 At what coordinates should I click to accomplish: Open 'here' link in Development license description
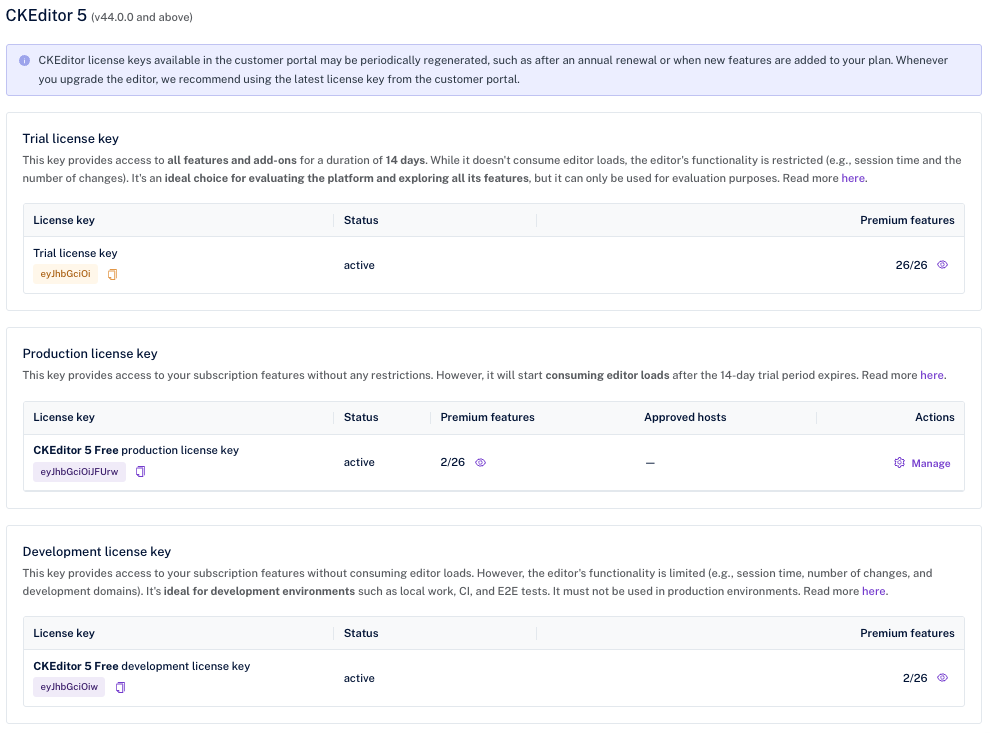click(x=873, y=591)
